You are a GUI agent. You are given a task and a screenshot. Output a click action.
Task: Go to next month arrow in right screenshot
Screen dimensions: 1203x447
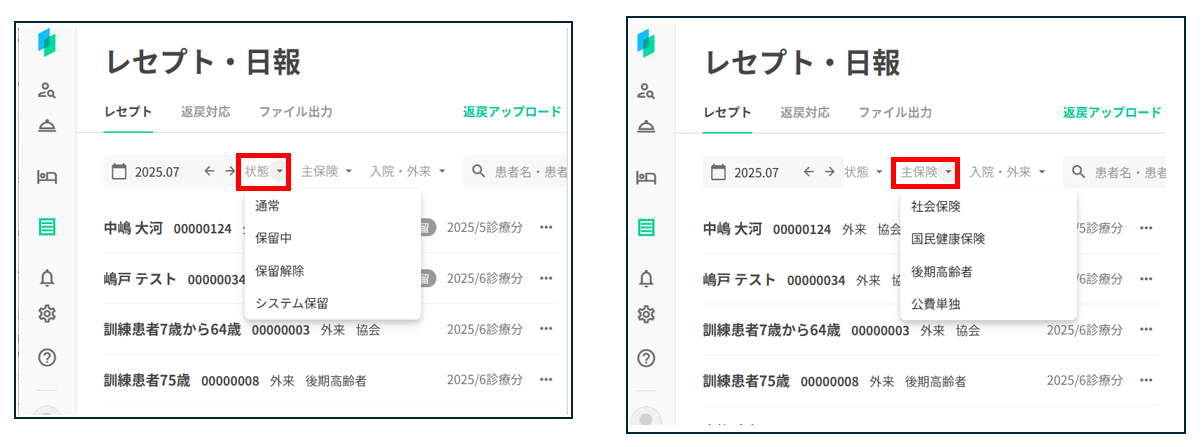[830, 171]
